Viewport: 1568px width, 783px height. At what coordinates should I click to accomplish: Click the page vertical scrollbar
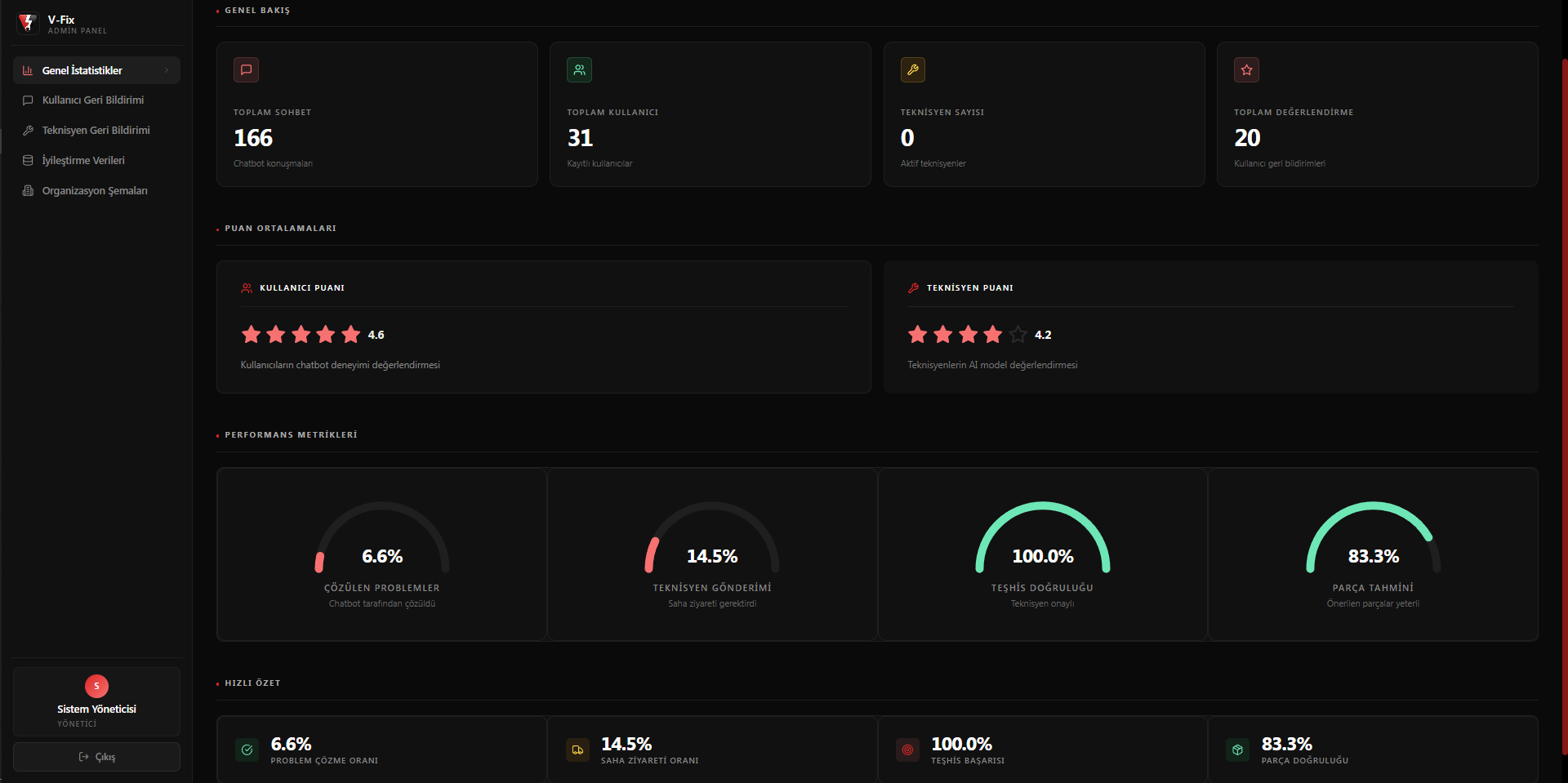[1565, 408]
